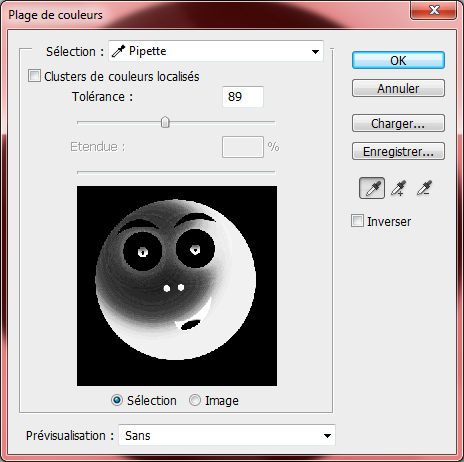Open the Sélection Pipette dropdown
Screen dimensions: 464x462
pos(216,51)
